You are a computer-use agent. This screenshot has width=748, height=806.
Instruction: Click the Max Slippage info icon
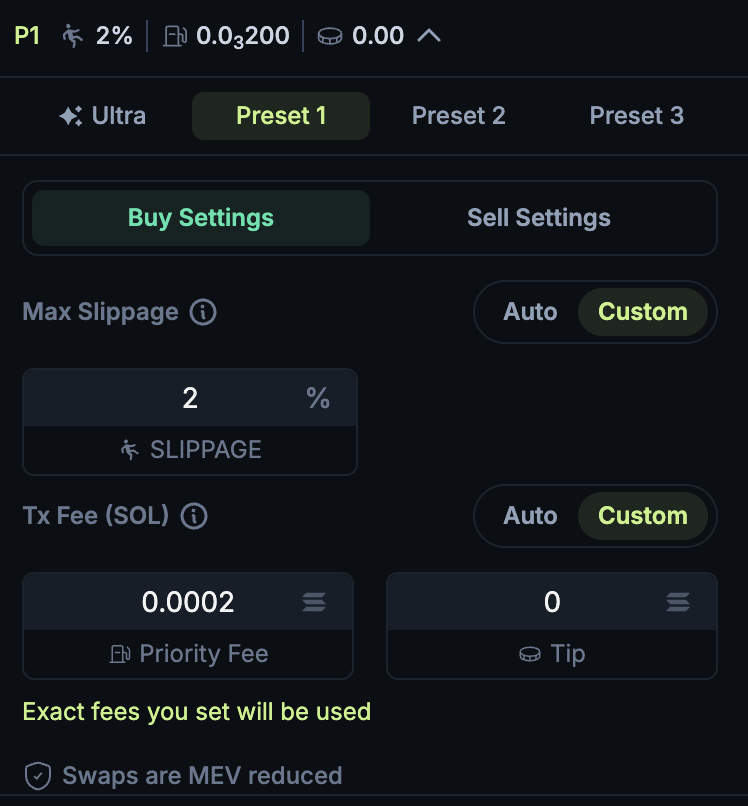pyautogui.click(x=203, y=312)
